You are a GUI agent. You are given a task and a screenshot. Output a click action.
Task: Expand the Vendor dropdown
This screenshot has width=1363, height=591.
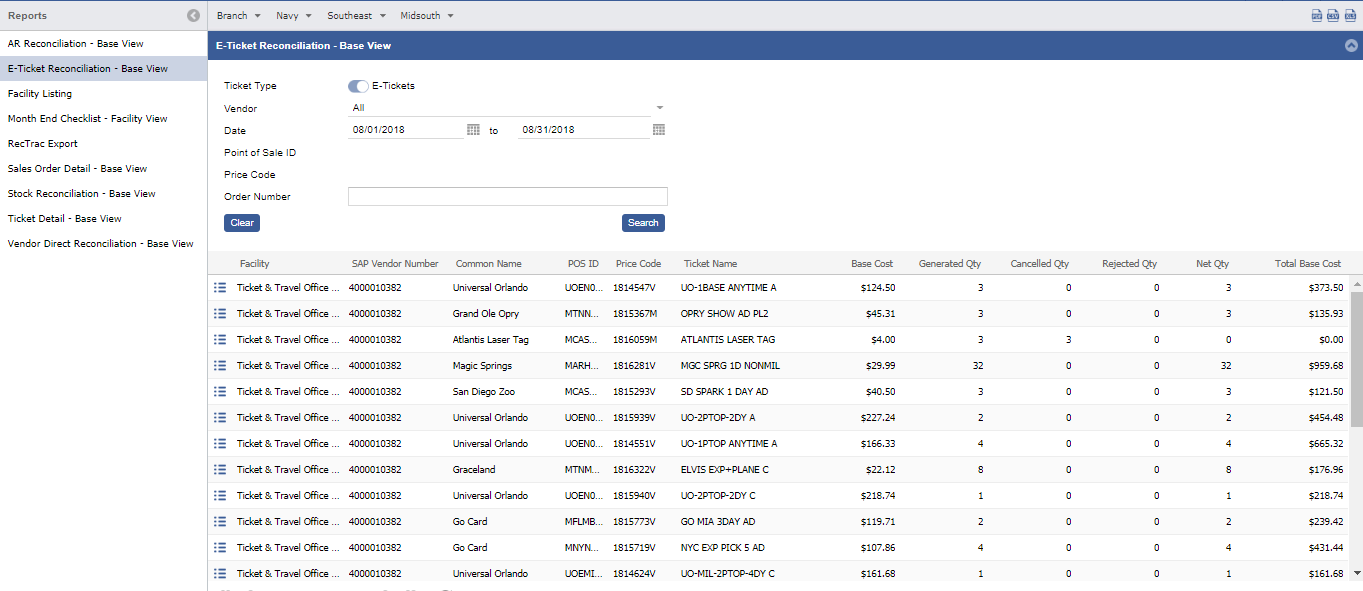659,108
